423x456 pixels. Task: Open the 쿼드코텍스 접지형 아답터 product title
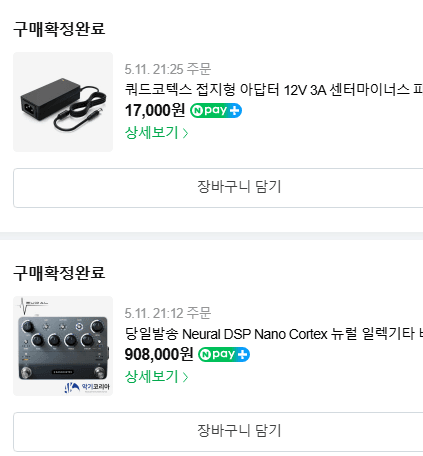point(274,89)
